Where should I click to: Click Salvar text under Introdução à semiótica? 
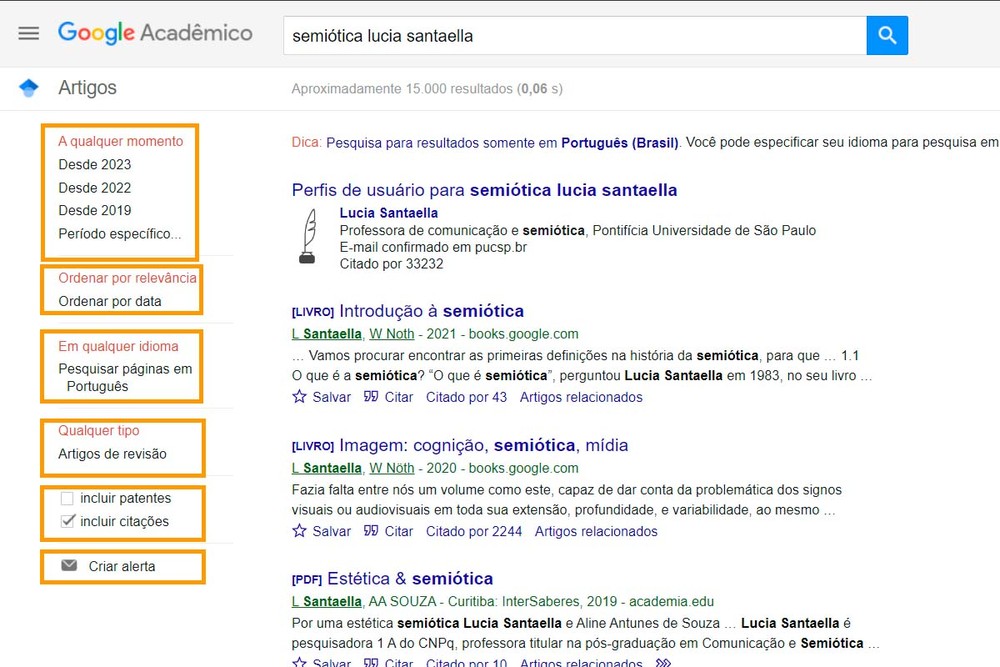[332, 397]
